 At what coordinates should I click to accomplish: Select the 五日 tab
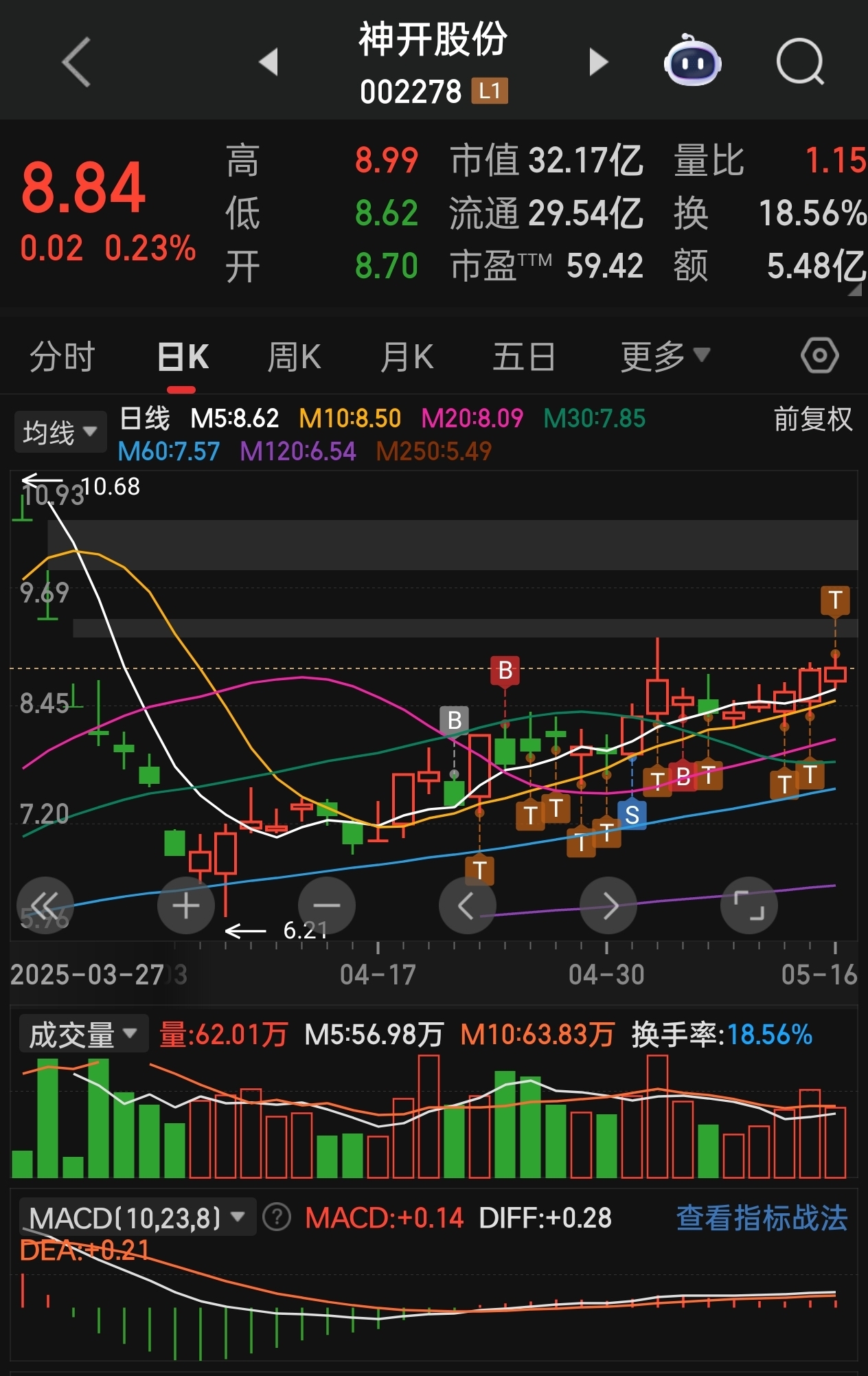(x=523, y=357)
